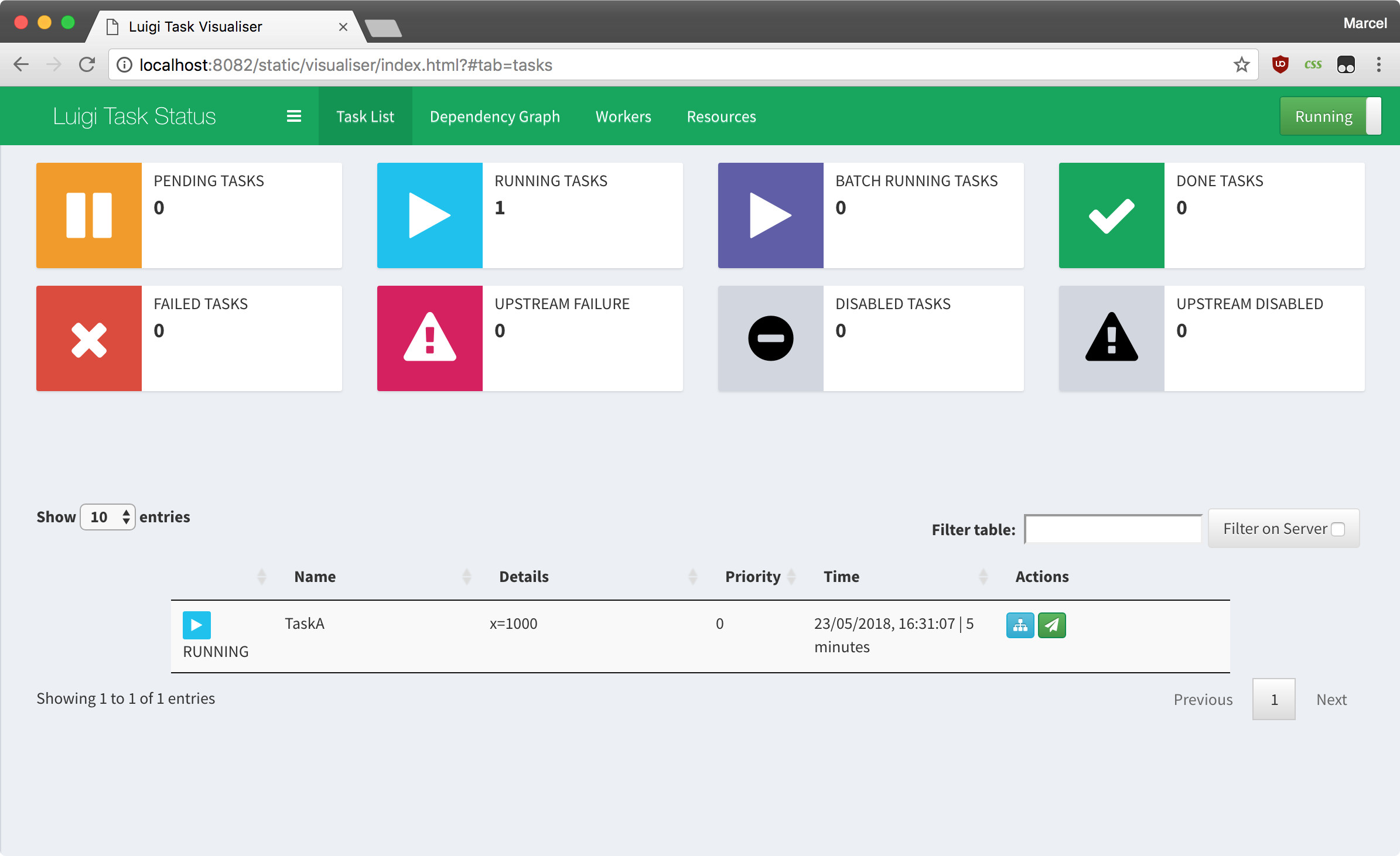Open the Resources tab
The width and height of the screenshot is (1400, 856).
[x=722, y=117]
